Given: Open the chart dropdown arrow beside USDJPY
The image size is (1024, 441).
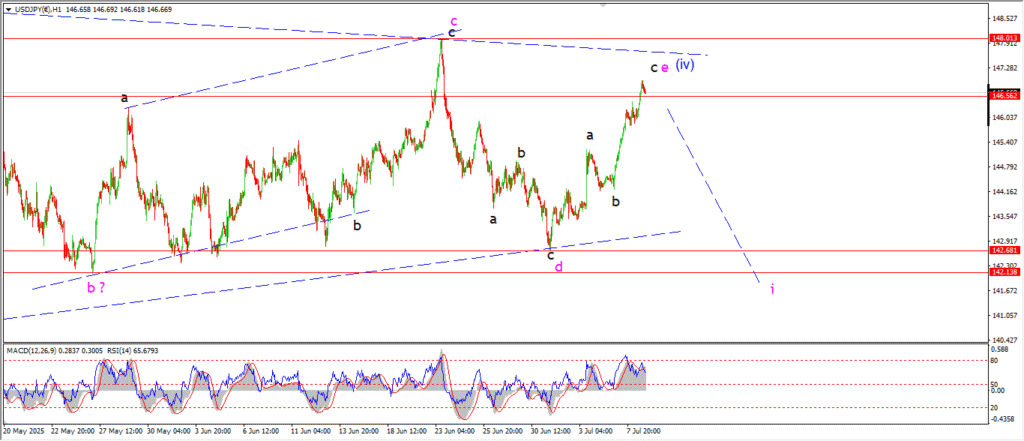Looking at the screenshot, I should [x=8, y=7].
